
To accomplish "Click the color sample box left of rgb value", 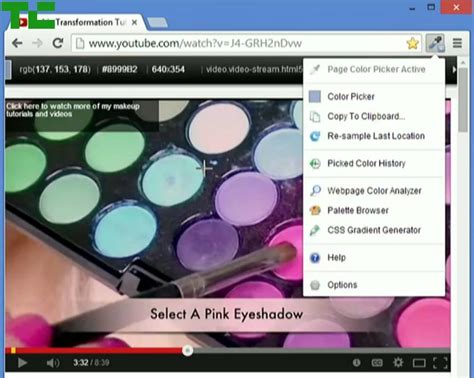I will [8, 69].
